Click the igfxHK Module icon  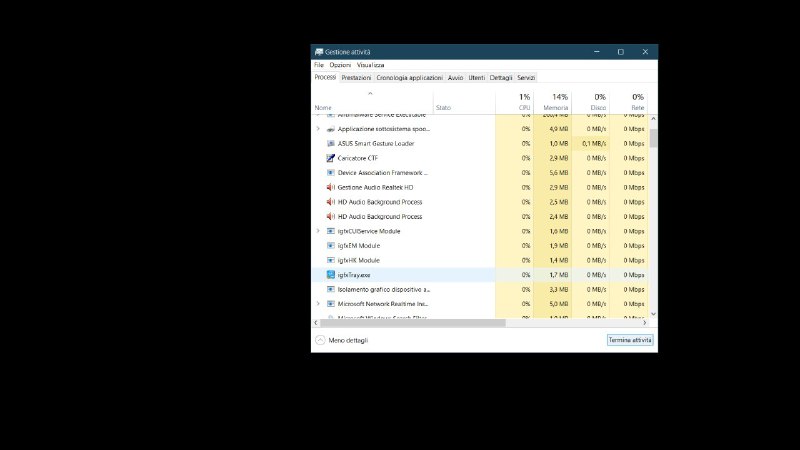click(x=331, y=260)
